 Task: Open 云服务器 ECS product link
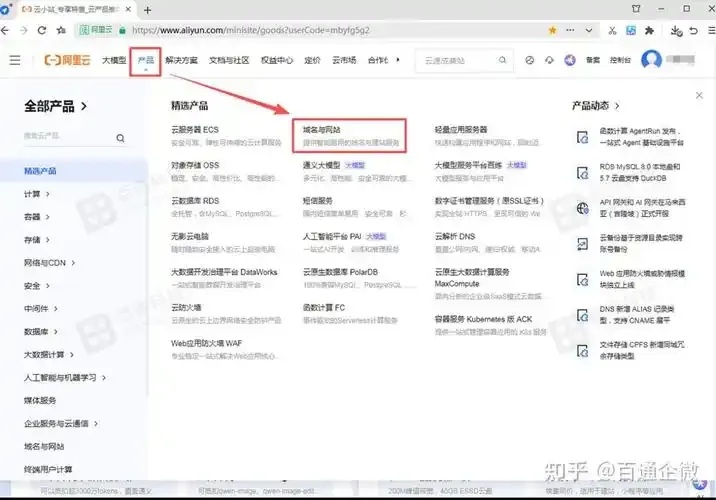point(195,130)
